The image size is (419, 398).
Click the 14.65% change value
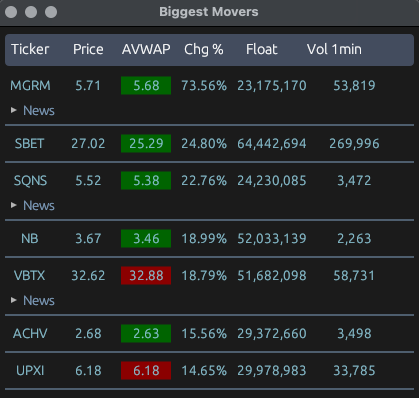tap(204, 371)
